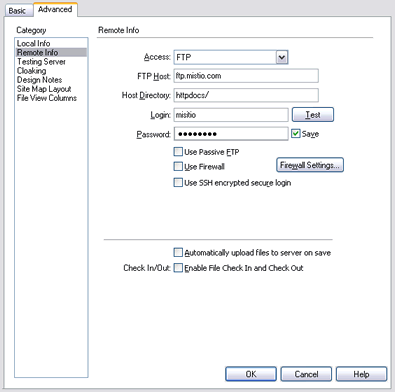The image size is (395, 392).
Task: Select Local Info category
Action: pyautogui.click(x=33, y=43)
